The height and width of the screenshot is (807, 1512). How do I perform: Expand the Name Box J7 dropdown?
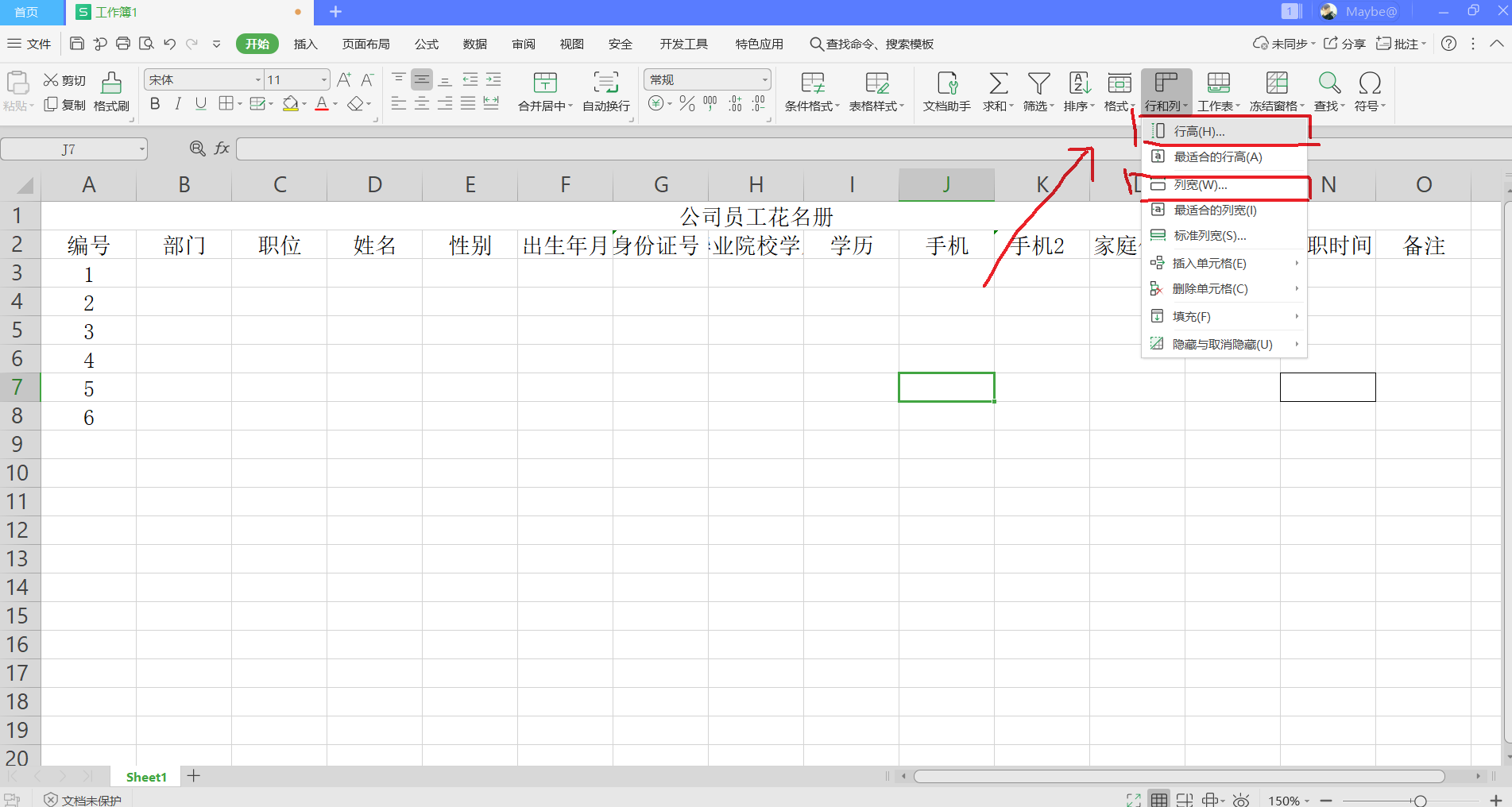(x=142, y=149)
